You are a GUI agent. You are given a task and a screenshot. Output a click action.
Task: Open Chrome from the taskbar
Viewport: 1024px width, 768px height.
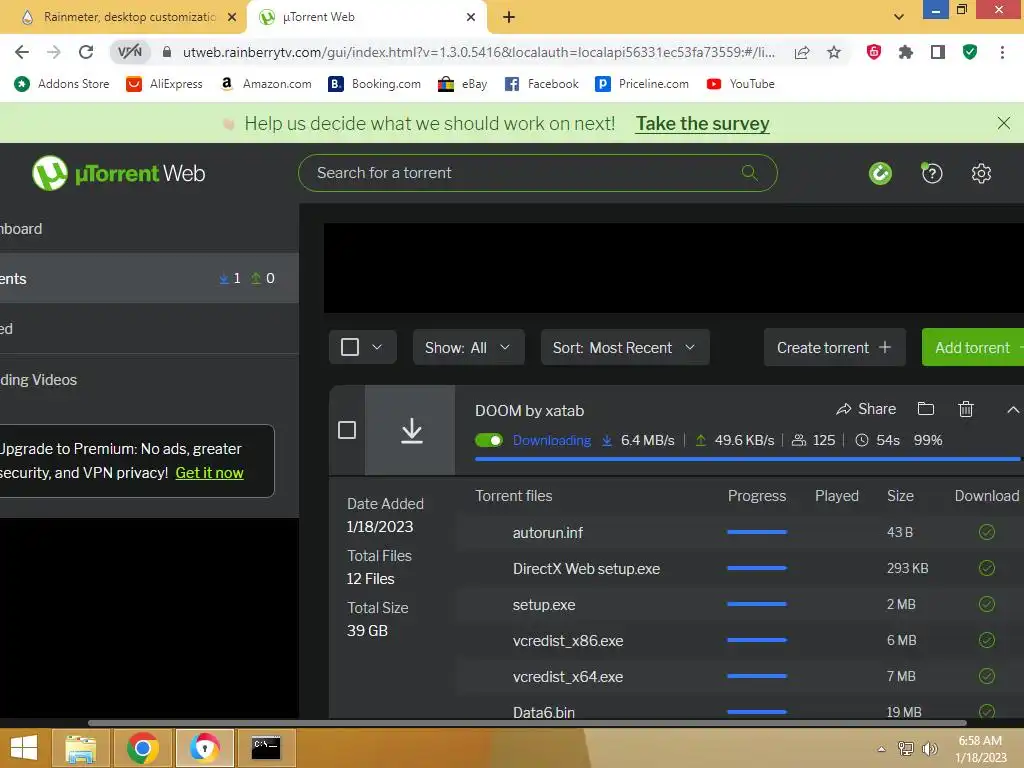point(142,748)
